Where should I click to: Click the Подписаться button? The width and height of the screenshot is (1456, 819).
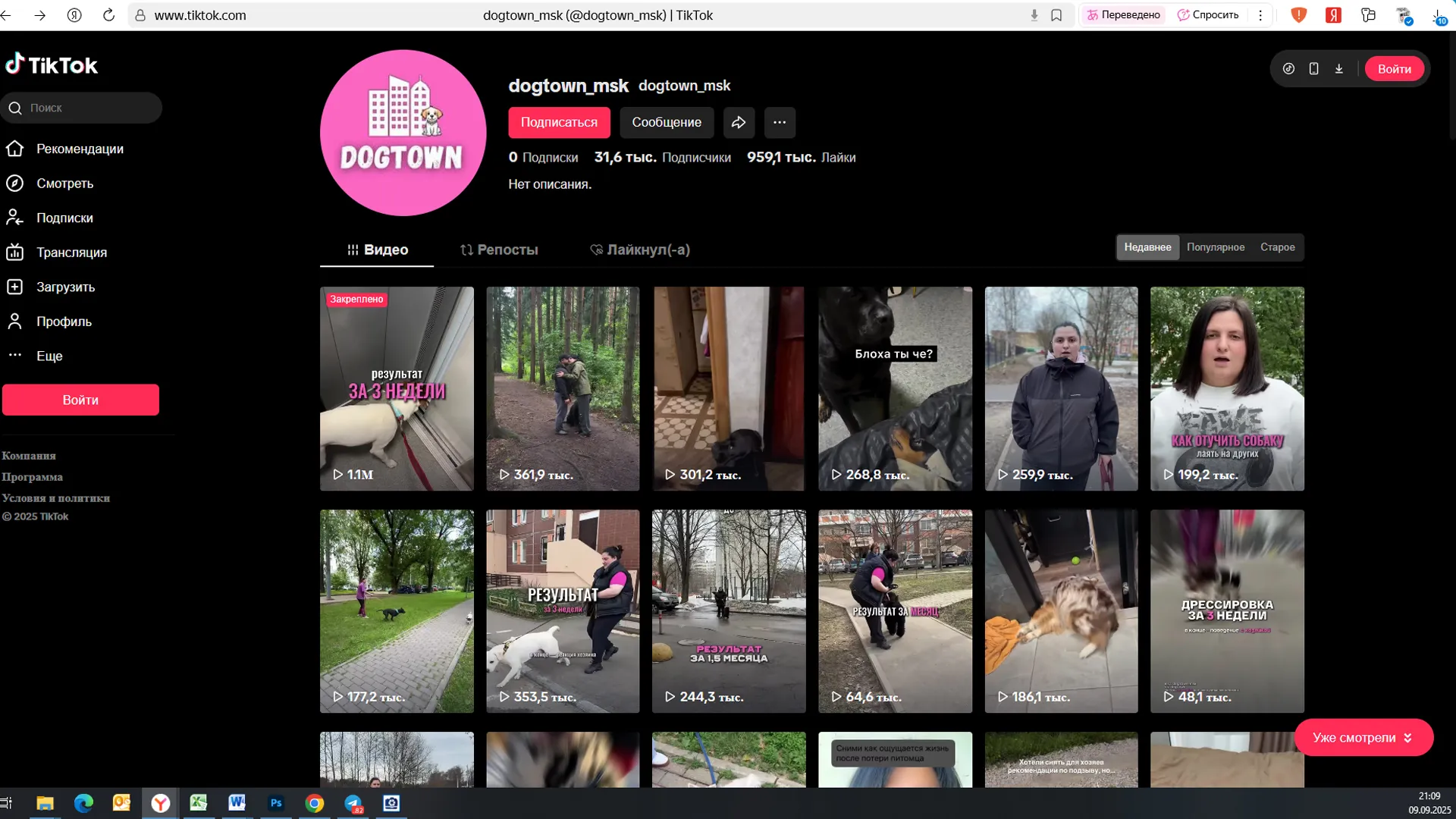coord(559,122)
